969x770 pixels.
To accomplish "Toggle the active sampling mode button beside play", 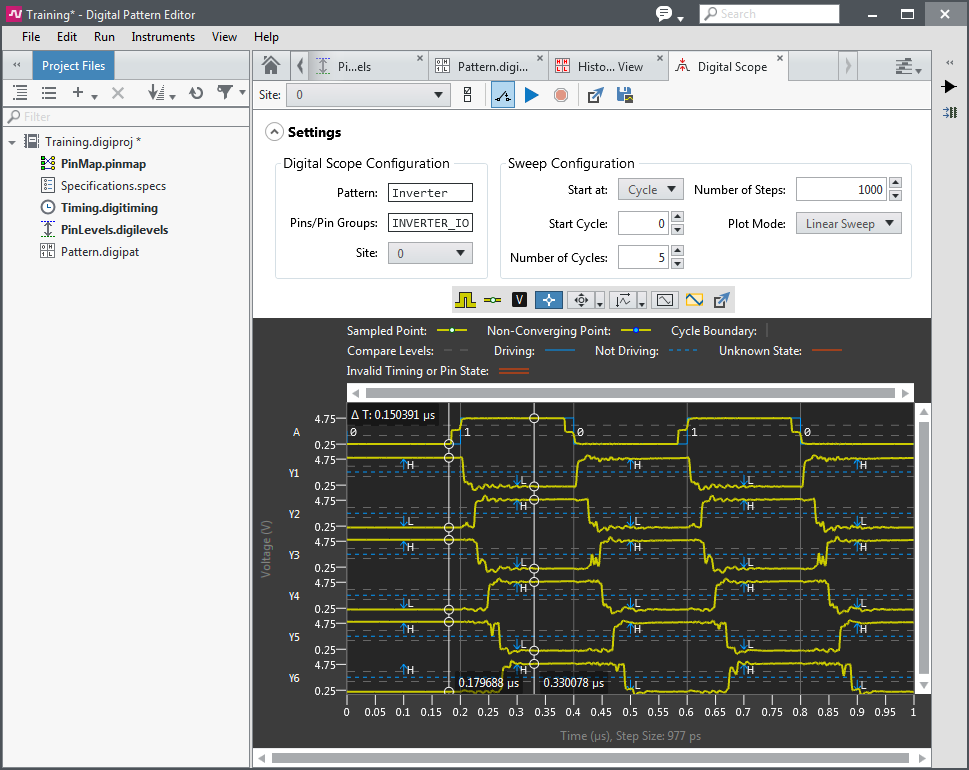I will 503,95.
